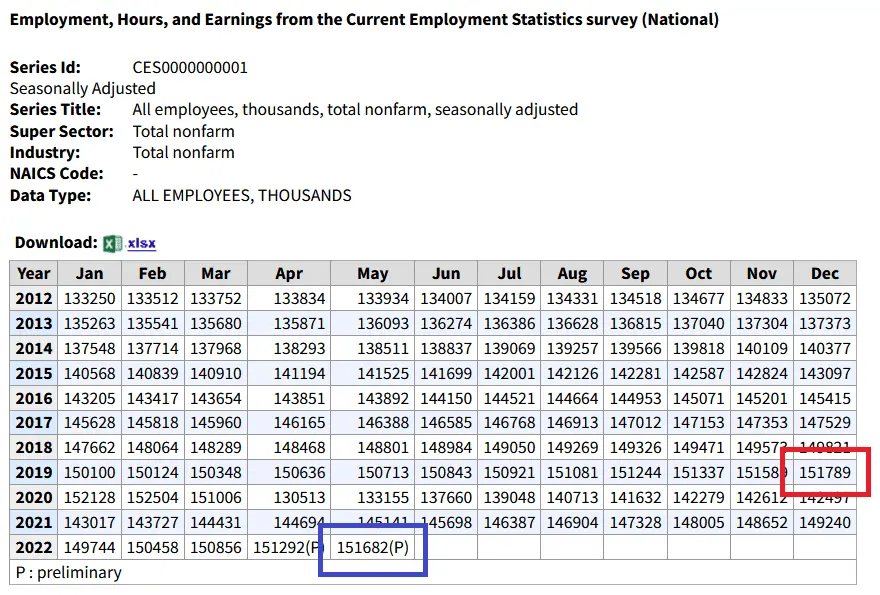Click cell value 150348 for Mar 2019
This screenshot has width=880, height=595.
pyautogui.click(x=216, y=473)
